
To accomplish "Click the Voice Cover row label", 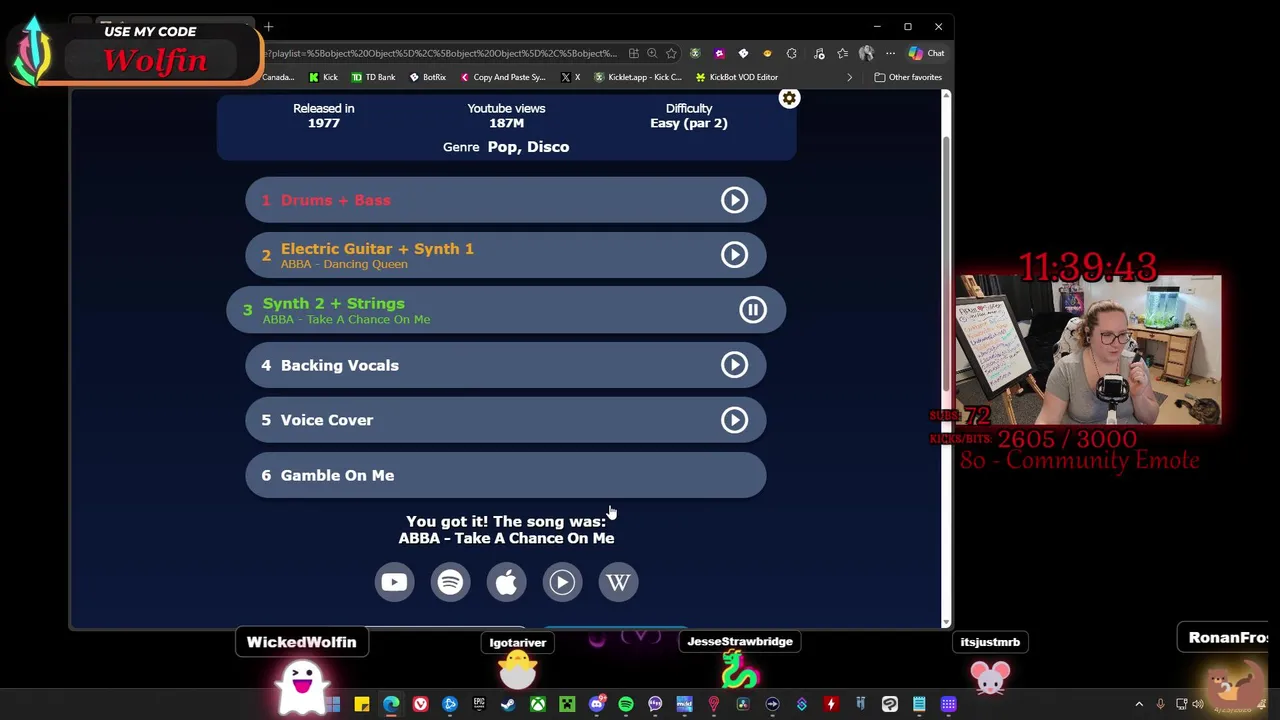I will click(326, 420).
